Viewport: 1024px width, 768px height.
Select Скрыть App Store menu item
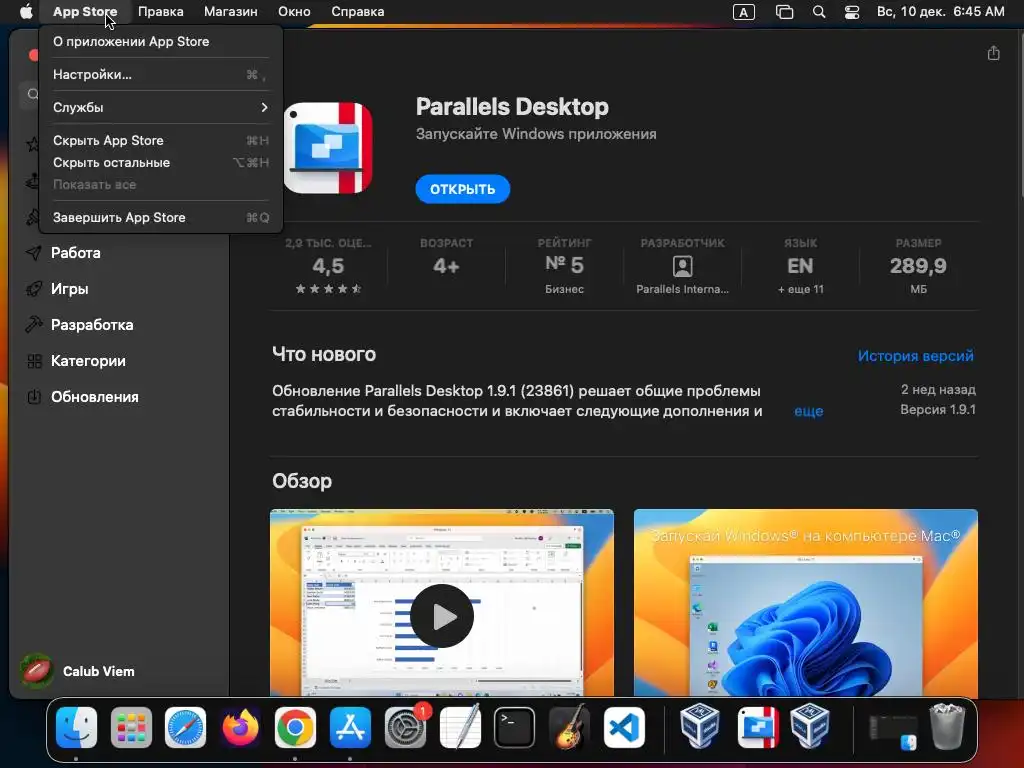click(x=161, y=140)
